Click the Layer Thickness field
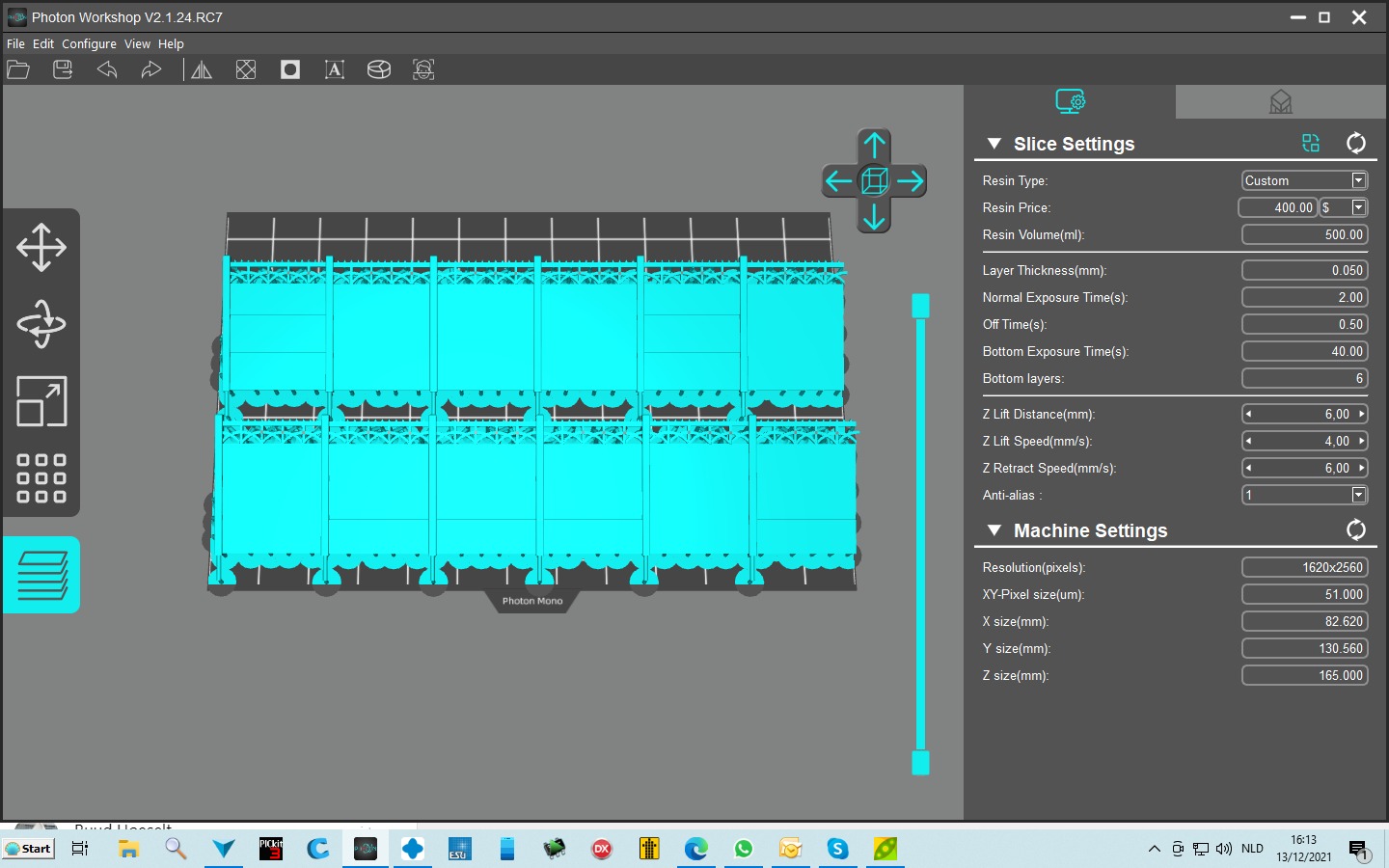 point(1305,270)
